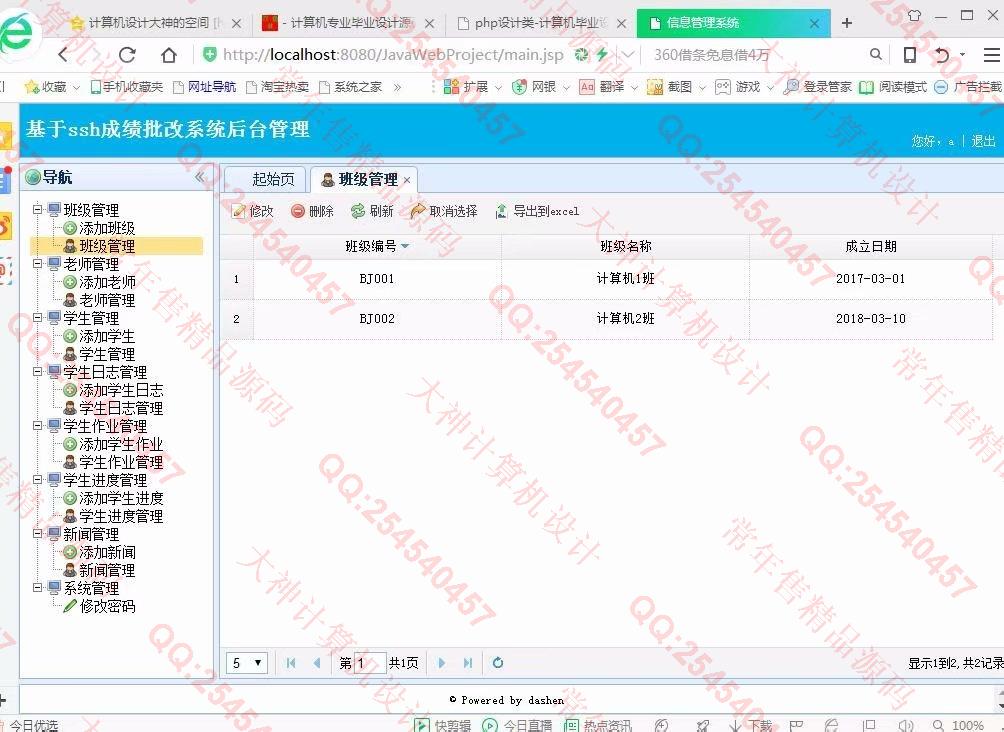Image resolution: width=1004 pixels, height=732 pixels.
Task: Click the browser address bar URL
Action: (x=393, y=54)
